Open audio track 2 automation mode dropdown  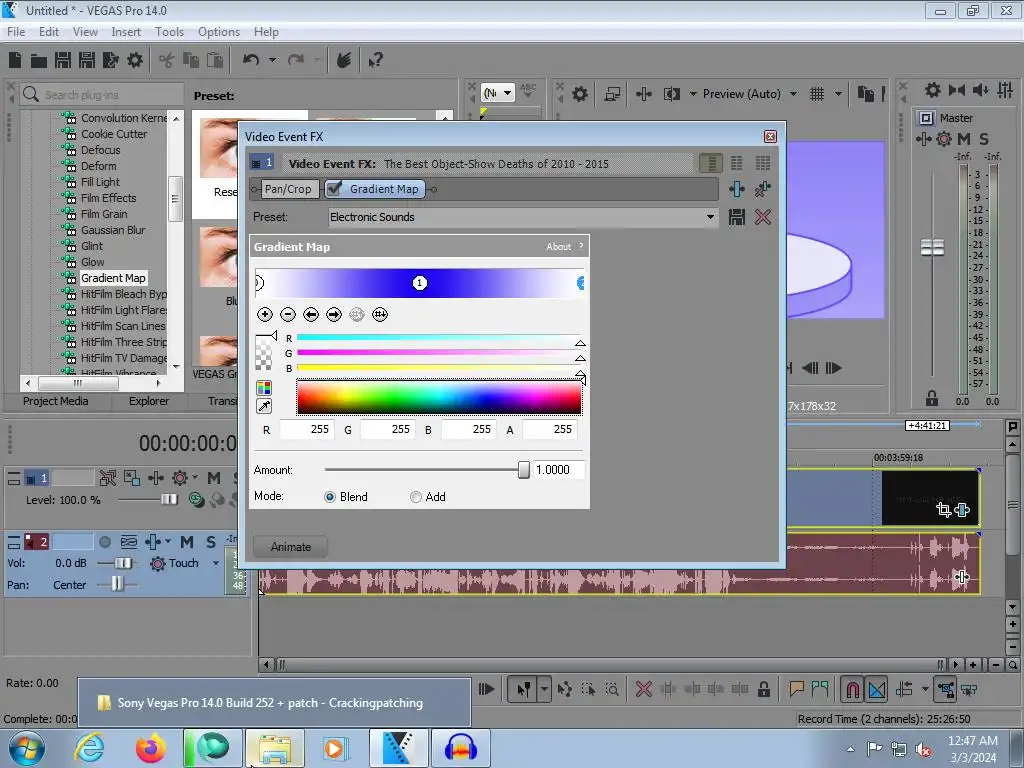point(216,563)
